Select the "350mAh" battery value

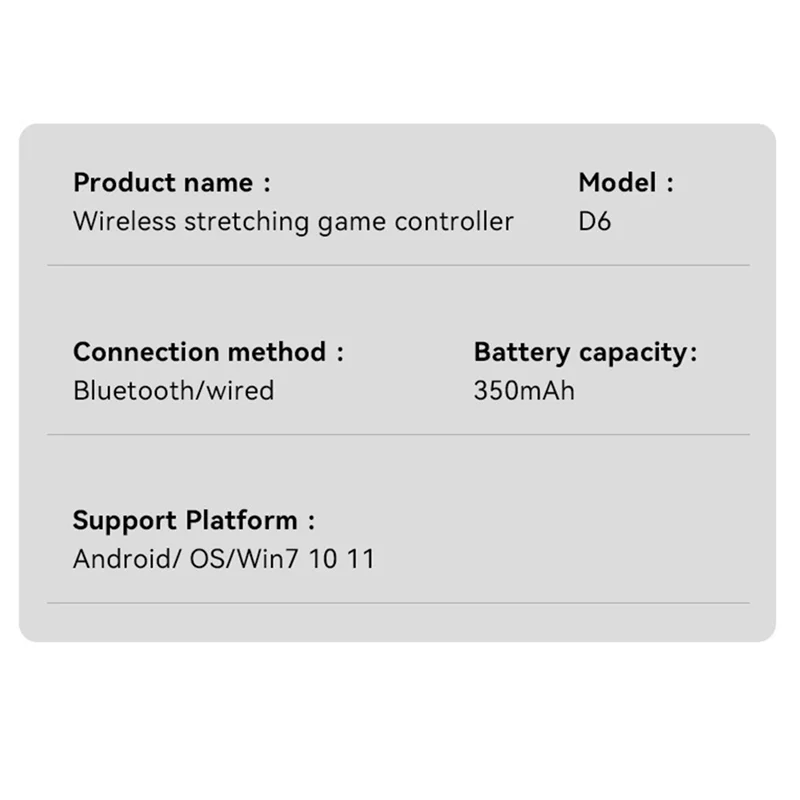(x=524, y=390)
